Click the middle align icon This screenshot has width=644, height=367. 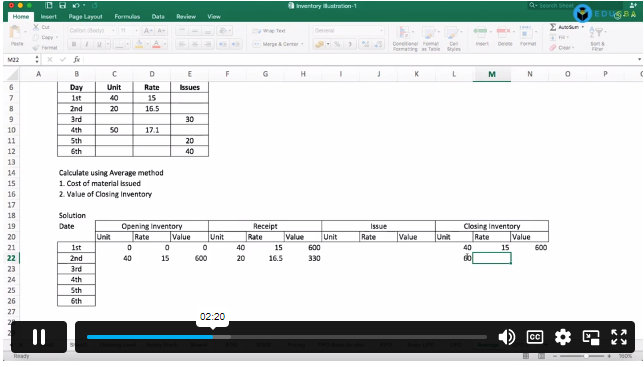tap(195, 31)
